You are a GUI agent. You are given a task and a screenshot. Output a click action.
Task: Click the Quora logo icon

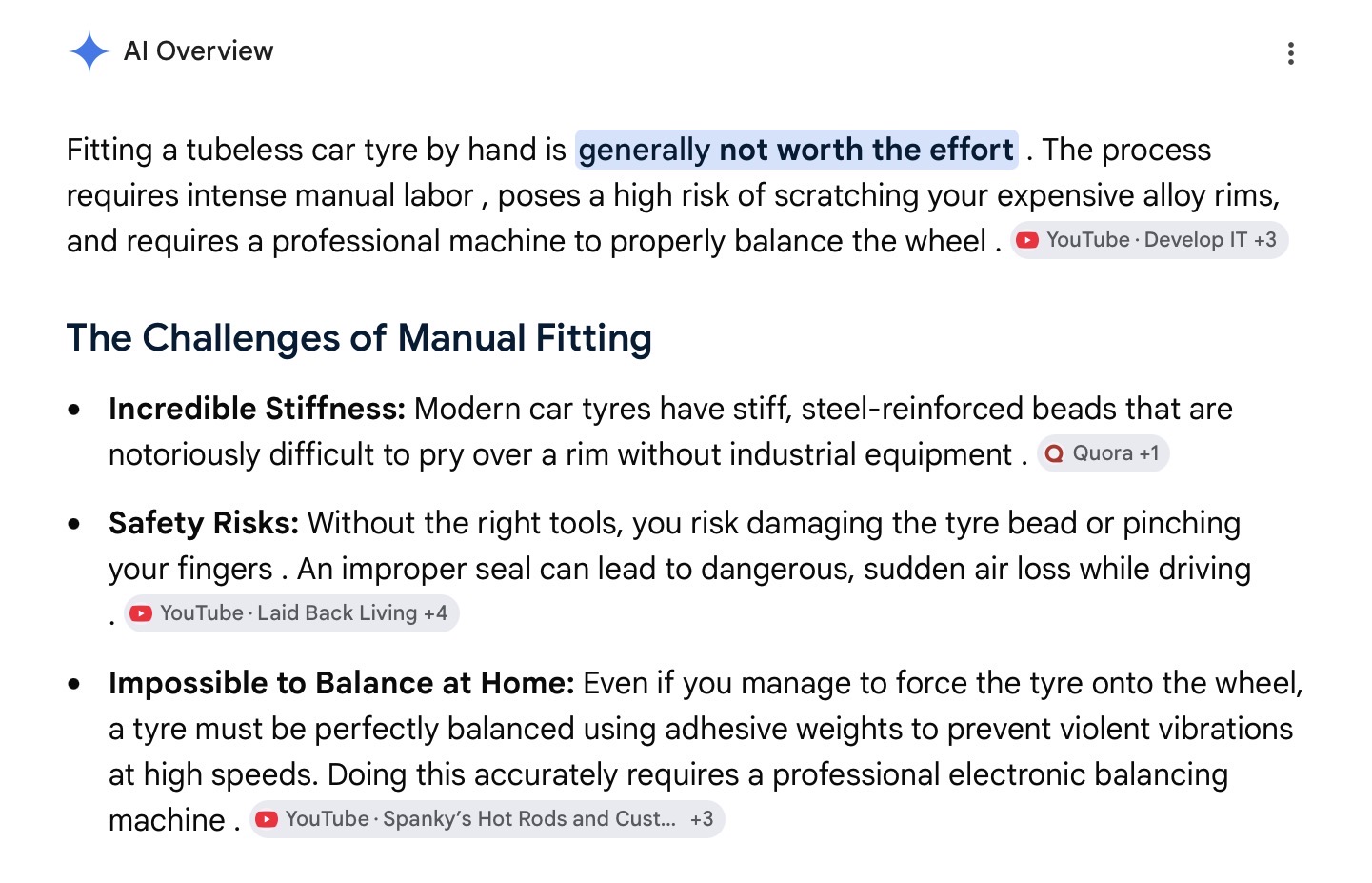[1054, 453]
